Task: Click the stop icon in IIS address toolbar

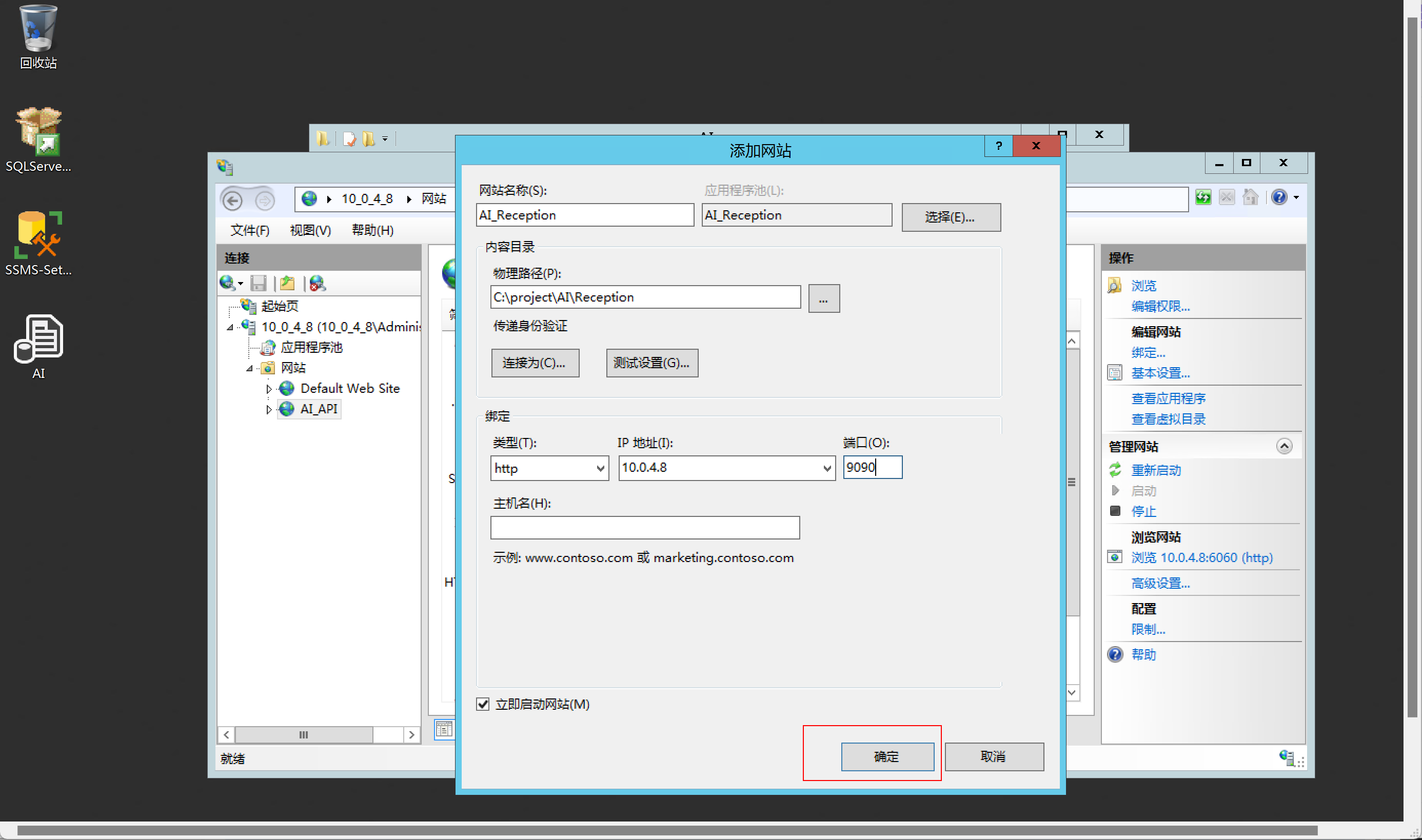Action: [1227, 197]
